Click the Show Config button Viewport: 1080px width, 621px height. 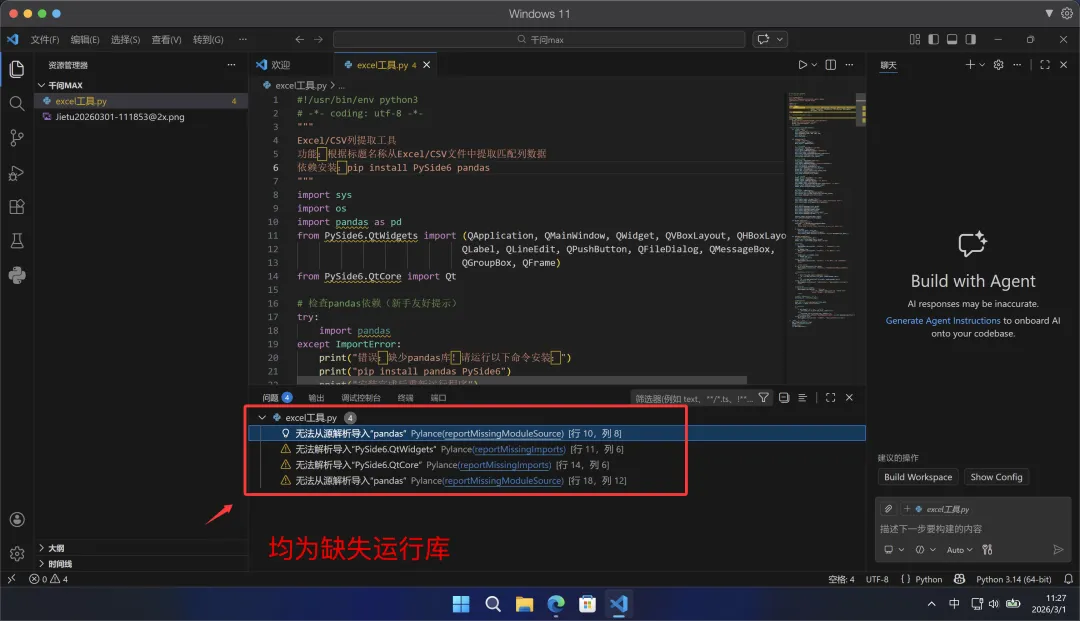996,476
